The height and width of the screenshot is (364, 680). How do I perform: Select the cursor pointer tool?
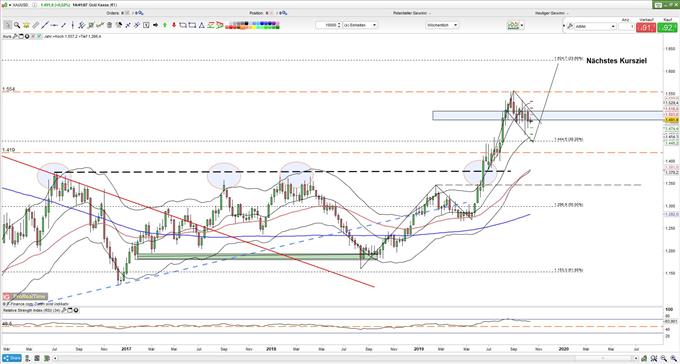point(8,25)
